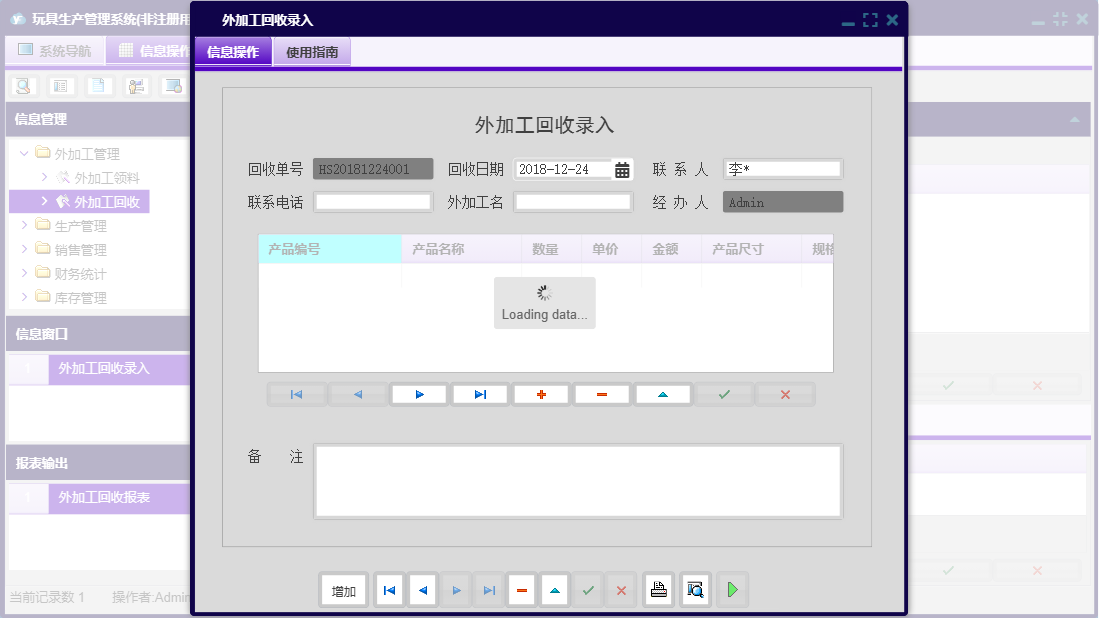
Task: Open print preview with the magnifier-printer icon
Action: coord(694,589)
